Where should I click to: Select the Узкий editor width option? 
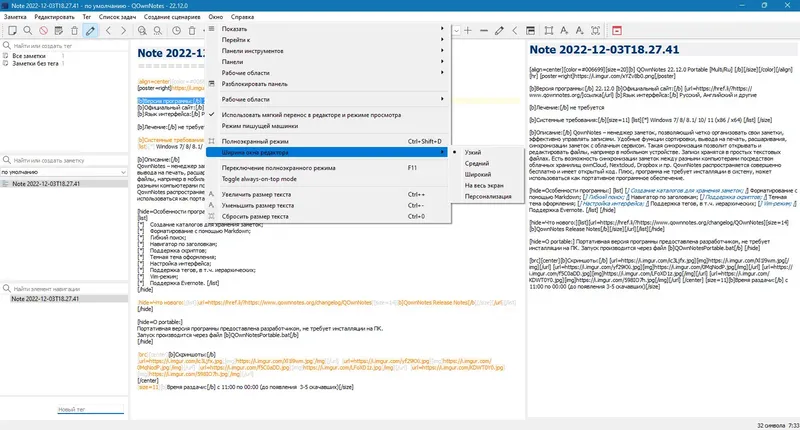coord(487,153)
